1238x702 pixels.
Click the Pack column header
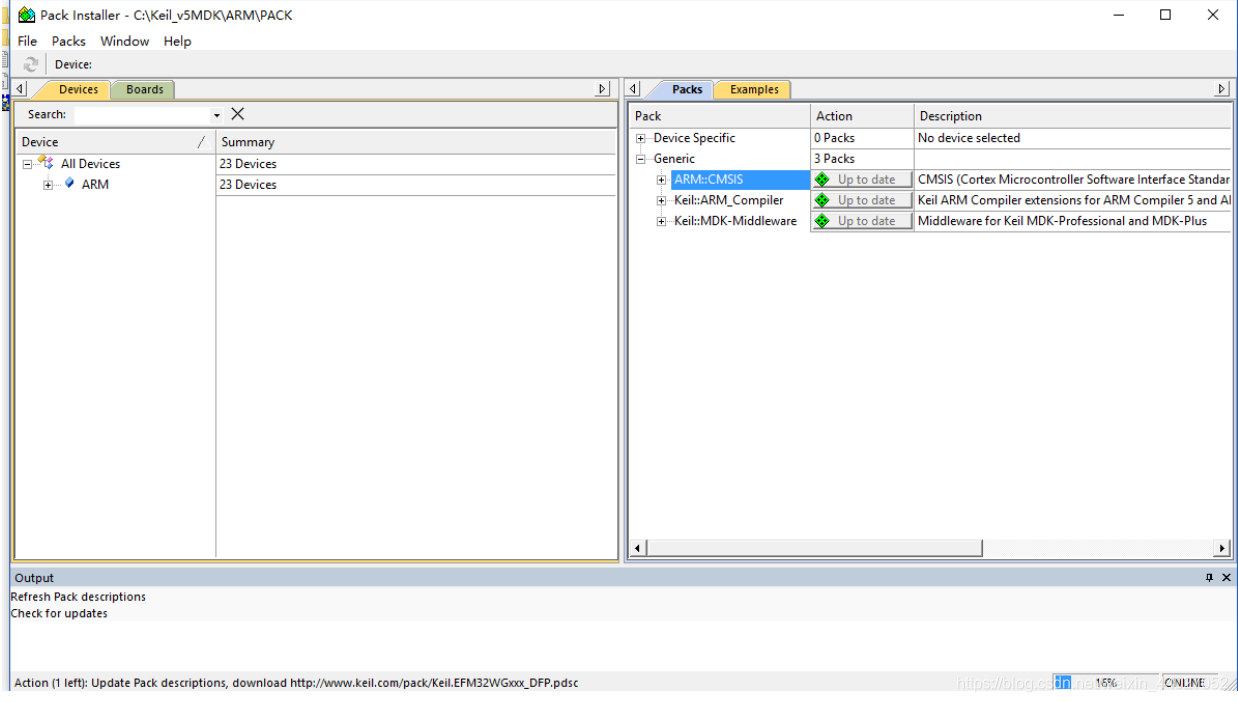coord(719,116)
